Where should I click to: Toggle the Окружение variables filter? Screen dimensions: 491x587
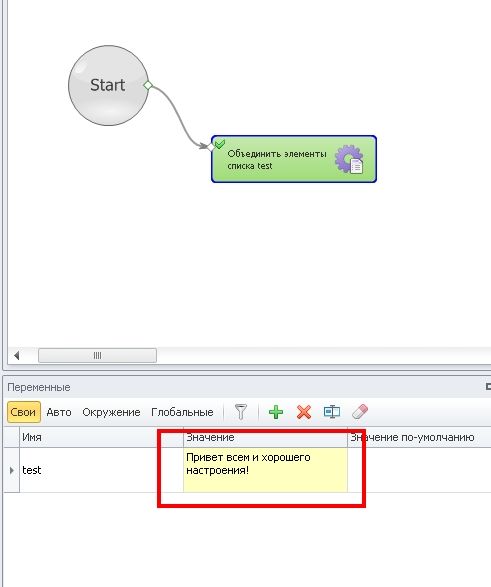pyautogui.click(x=111, y=412)
